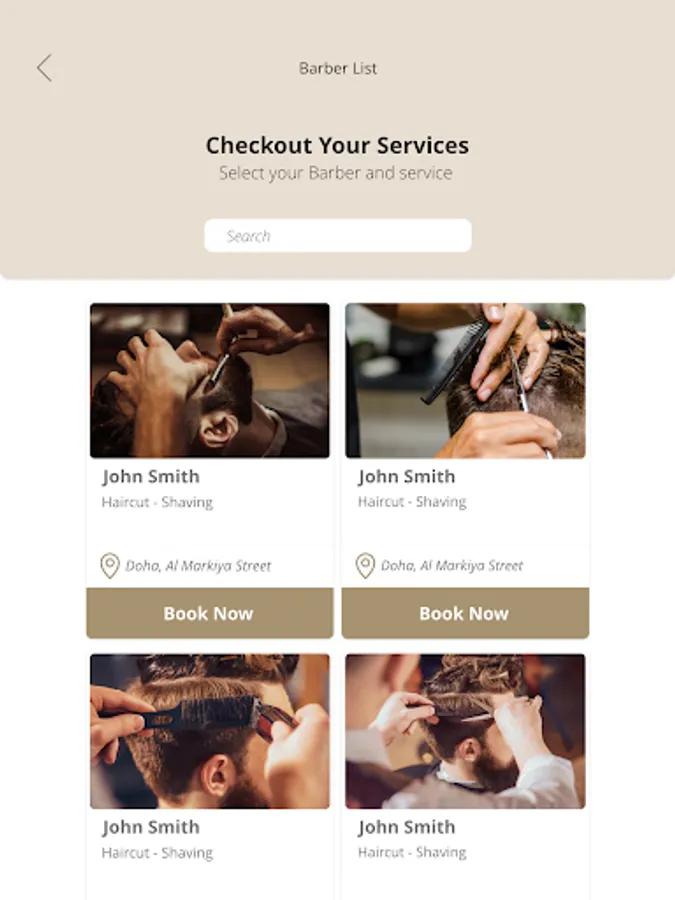Tap the Barber List page title
Image resolution: width=675 pixels, height=900 pixels.
[338, 68]
